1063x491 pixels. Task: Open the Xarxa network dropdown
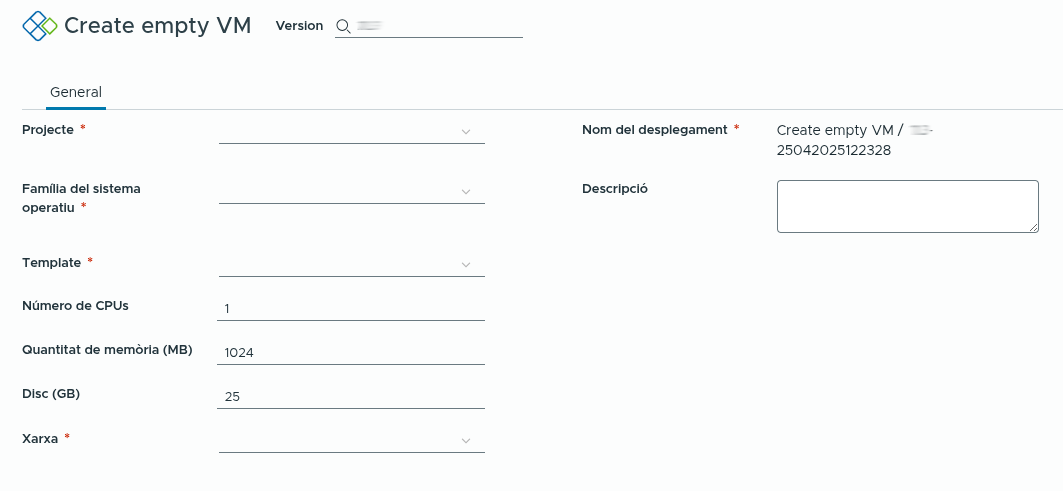351,440
